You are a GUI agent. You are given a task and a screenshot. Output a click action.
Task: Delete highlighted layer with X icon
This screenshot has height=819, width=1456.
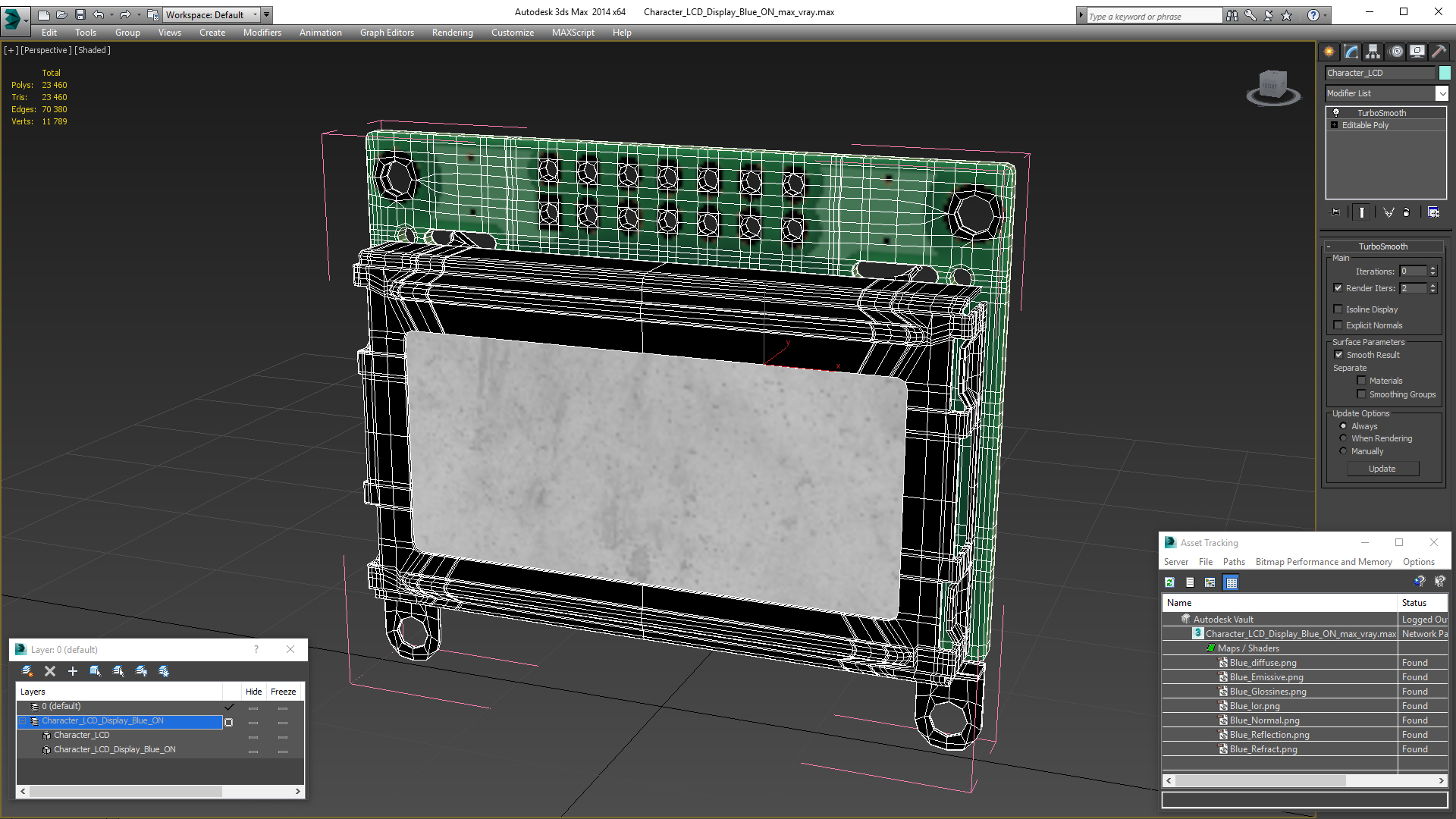click(x=50, y=671)
